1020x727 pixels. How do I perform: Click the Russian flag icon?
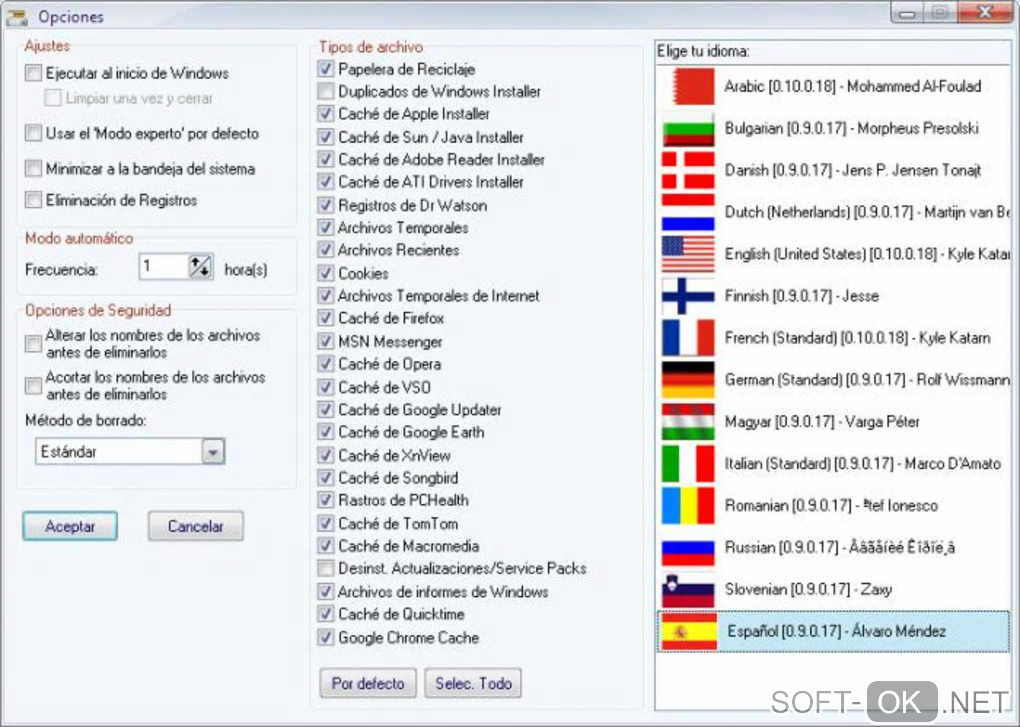[x=688, y=548]
